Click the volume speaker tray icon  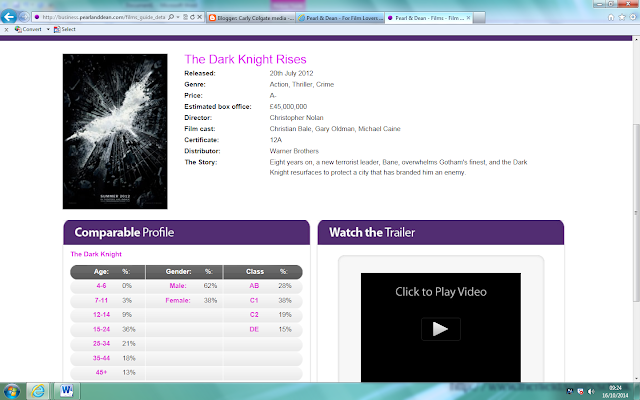point(591,392)
